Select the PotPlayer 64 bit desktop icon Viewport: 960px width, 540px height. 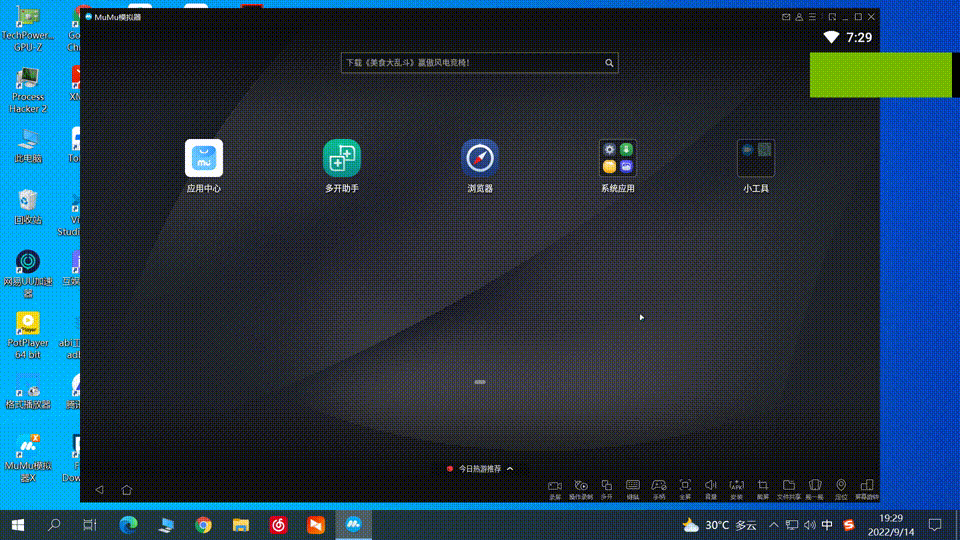tap(28, 336)
